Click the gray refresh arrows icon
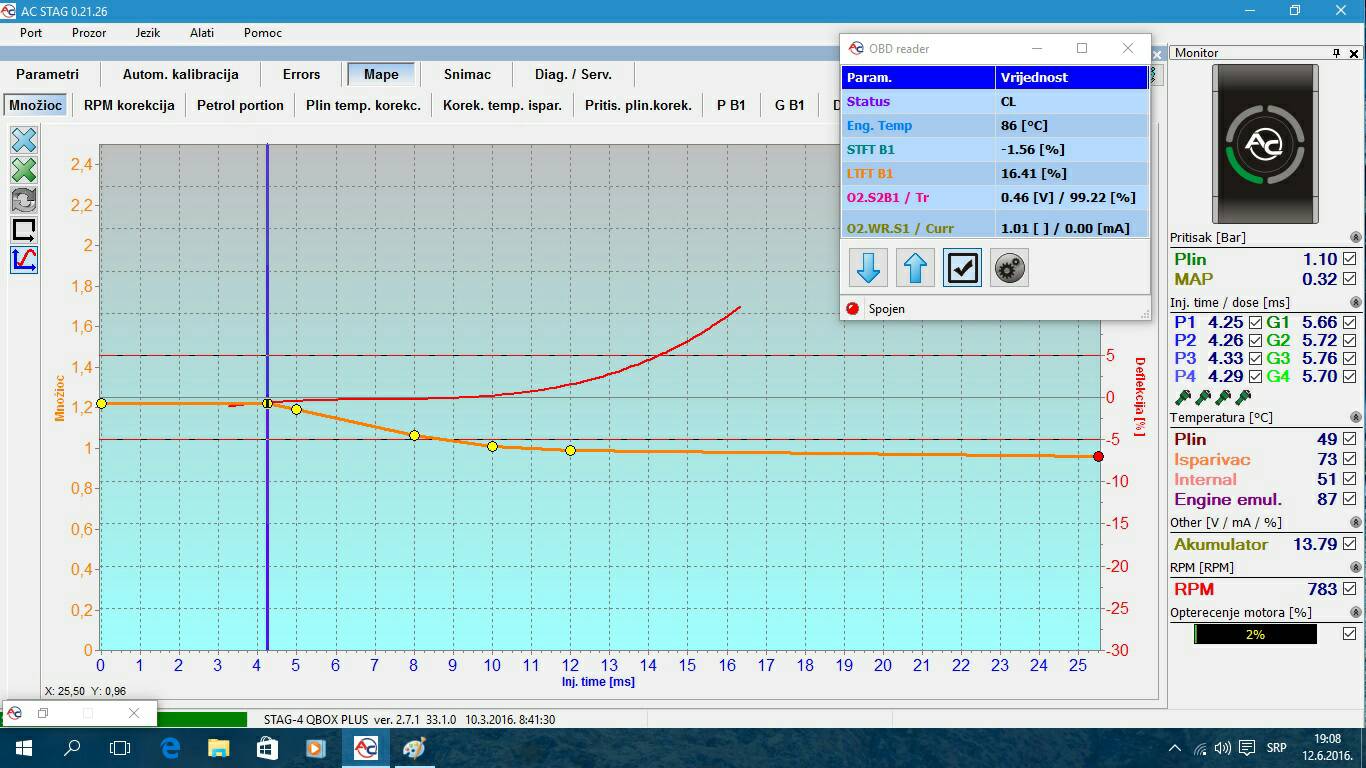This screenshot has height=768, width=1366. [24, 200]
